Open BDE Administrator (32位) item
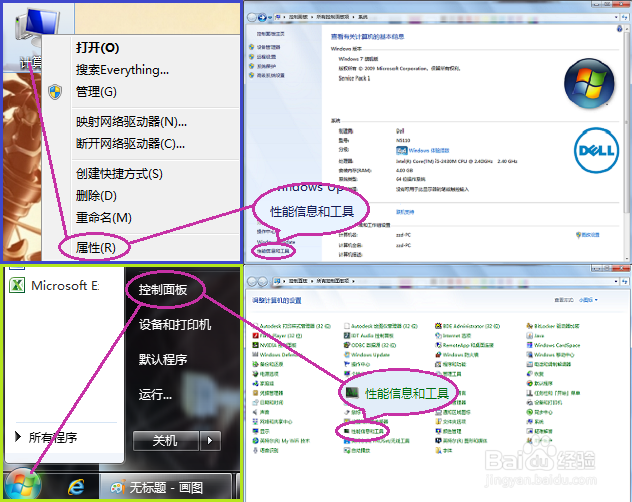 (468, 326)
